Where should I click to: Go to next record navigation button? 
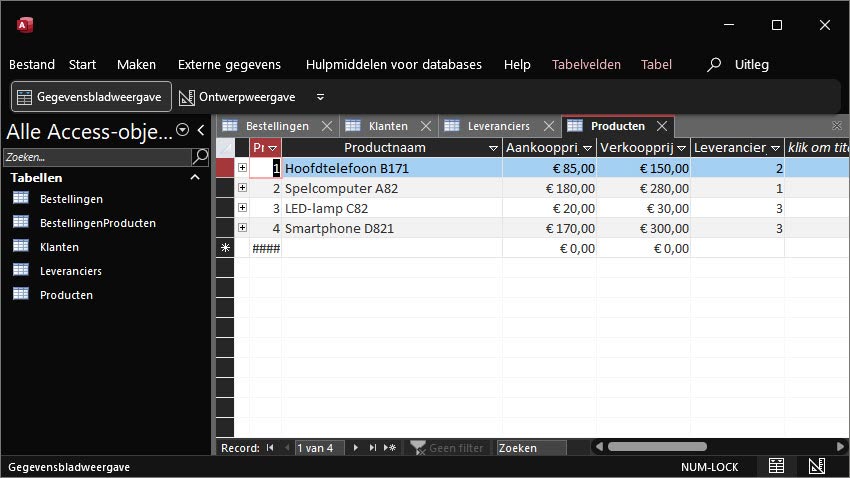356,448
